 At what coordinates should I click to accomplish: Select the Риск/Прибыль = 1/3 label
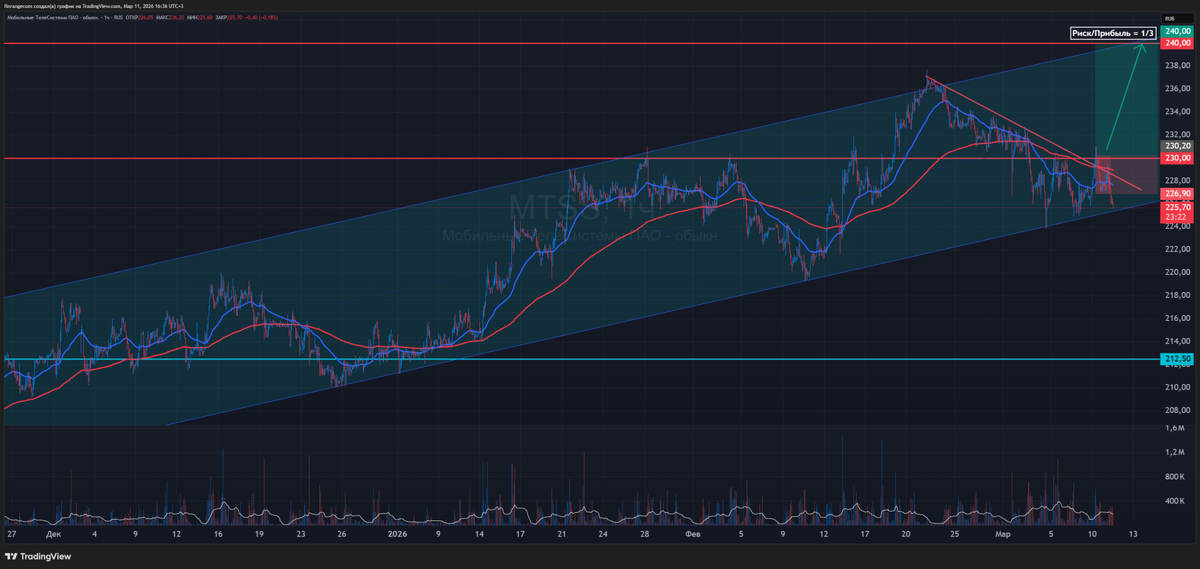pyautogui.click(x=1112, y=34)
